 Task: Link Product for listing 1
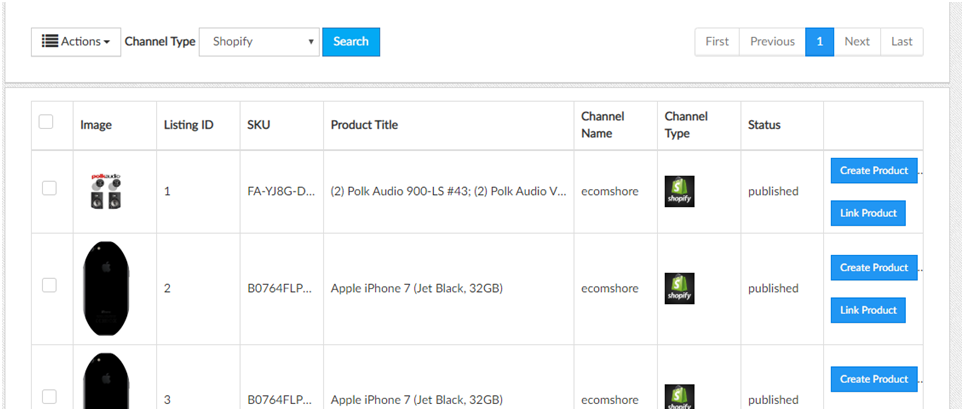point(868,213)
